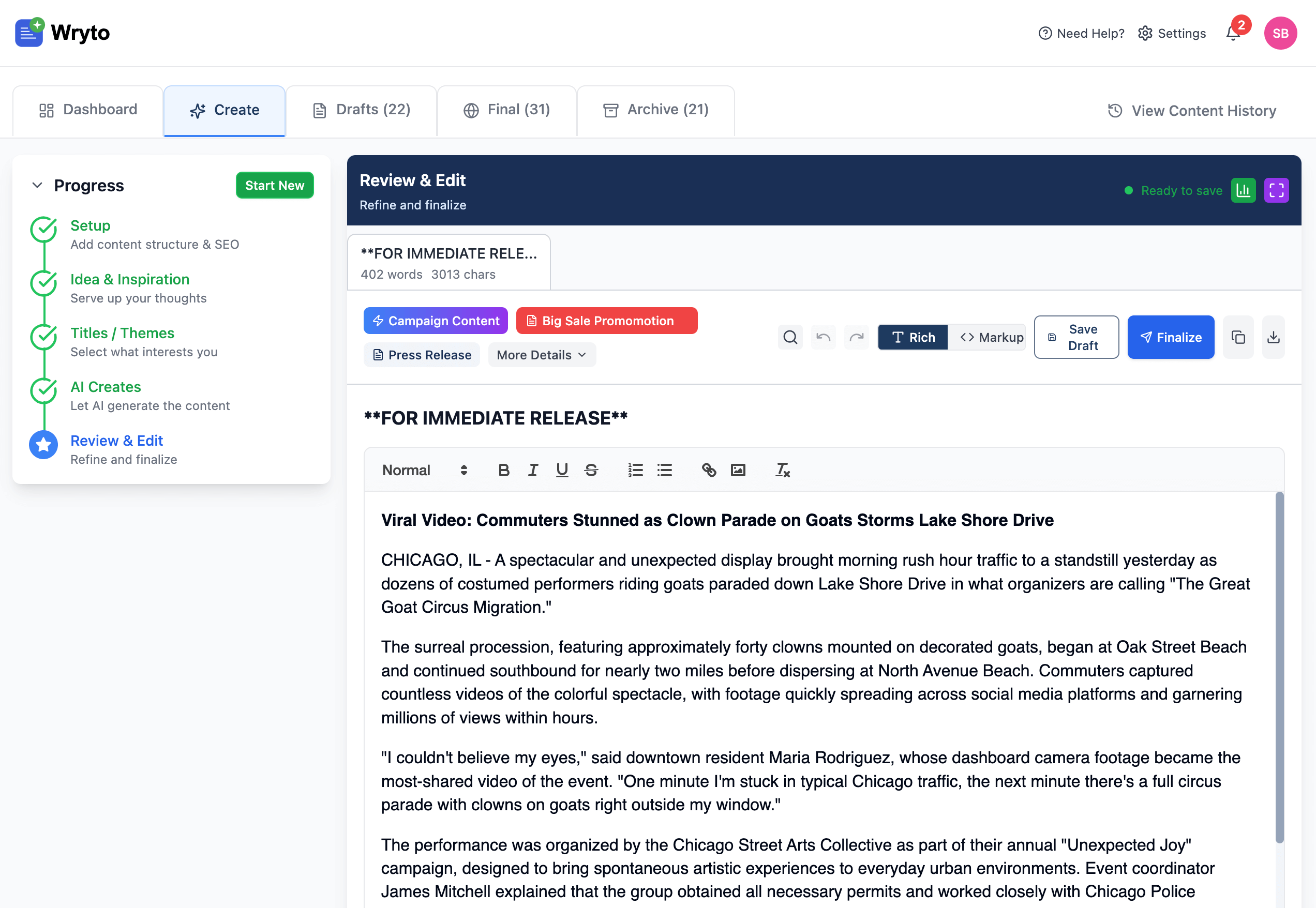Image resolution: width=1316 pixels, height=908 pixels.
Task: Switch to the Drafts tab
Action: pos(362,109)
